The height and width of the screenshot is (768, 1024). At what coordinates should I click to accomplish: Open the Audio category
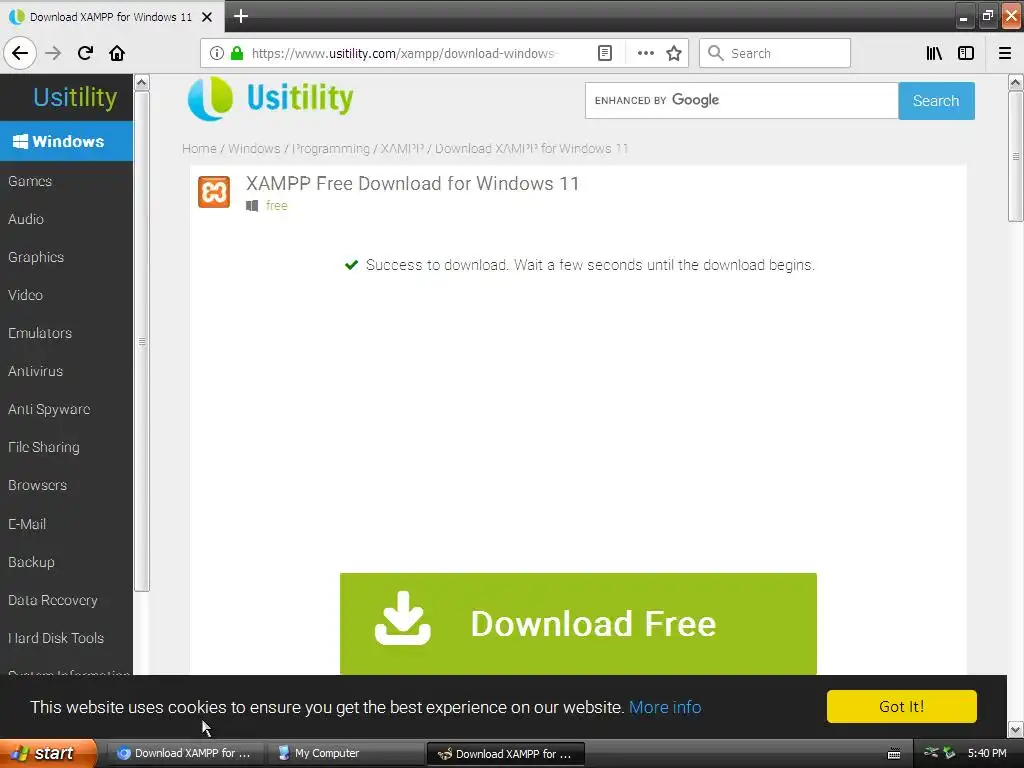(25, 219)
